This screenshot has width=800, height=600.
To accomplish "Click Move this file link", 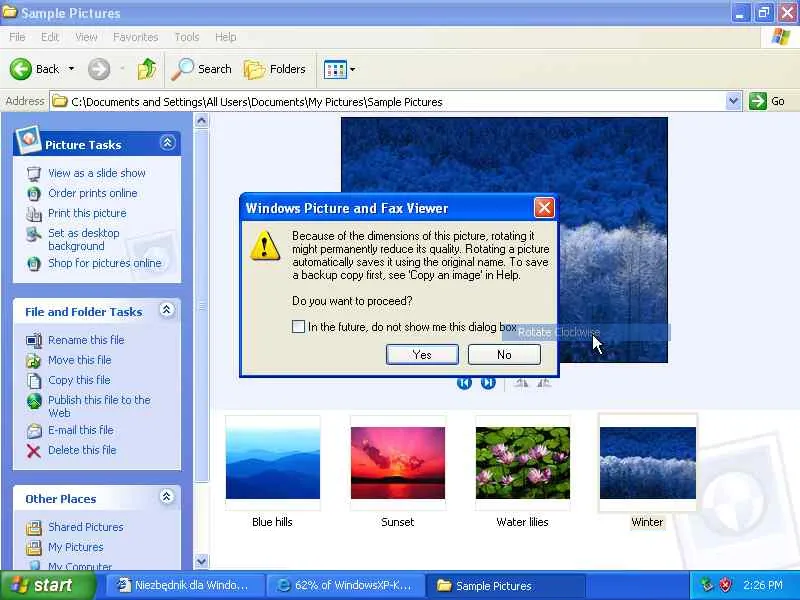I will 80,360.
